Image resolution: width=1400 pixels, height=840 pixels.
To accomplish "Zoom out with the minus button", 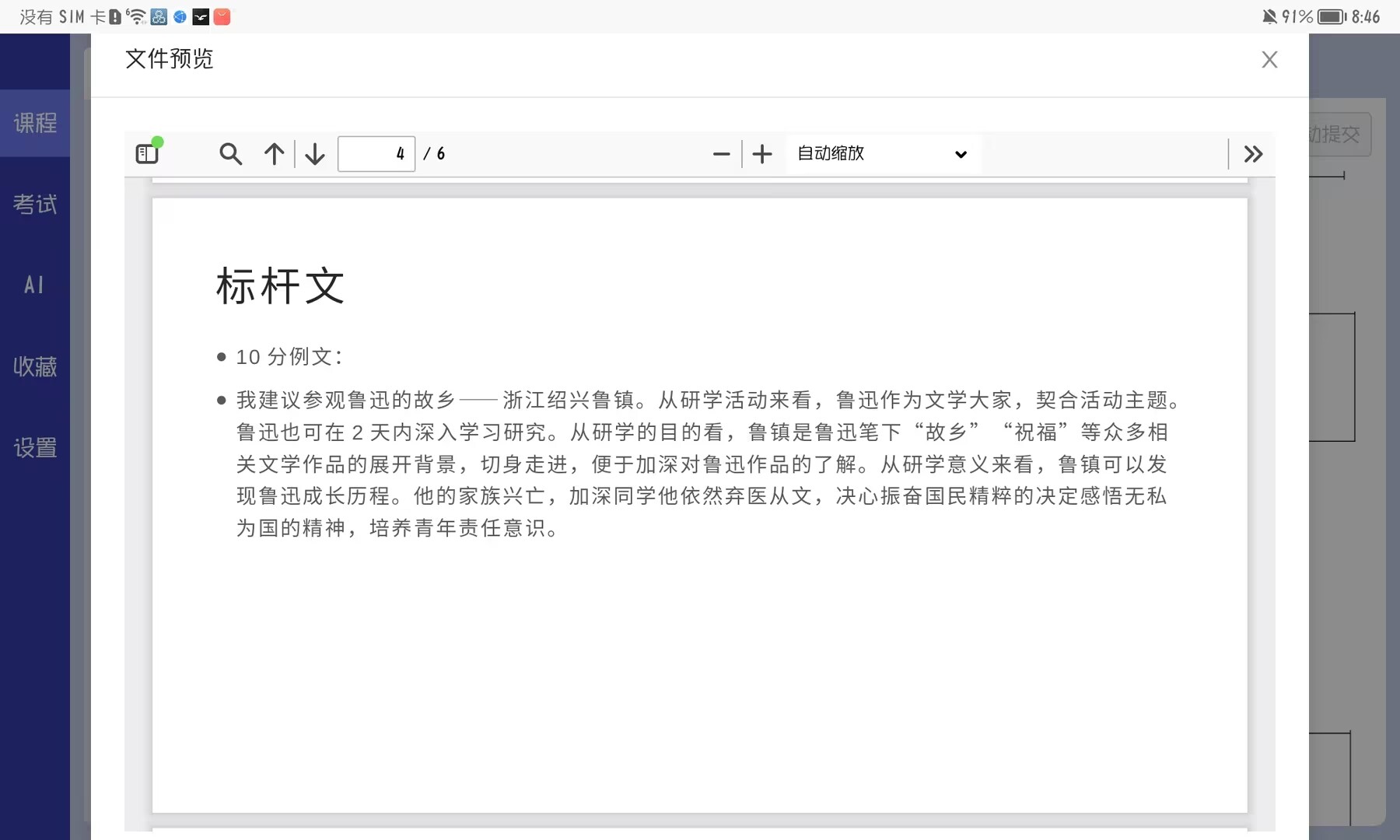I will point(721,154).
